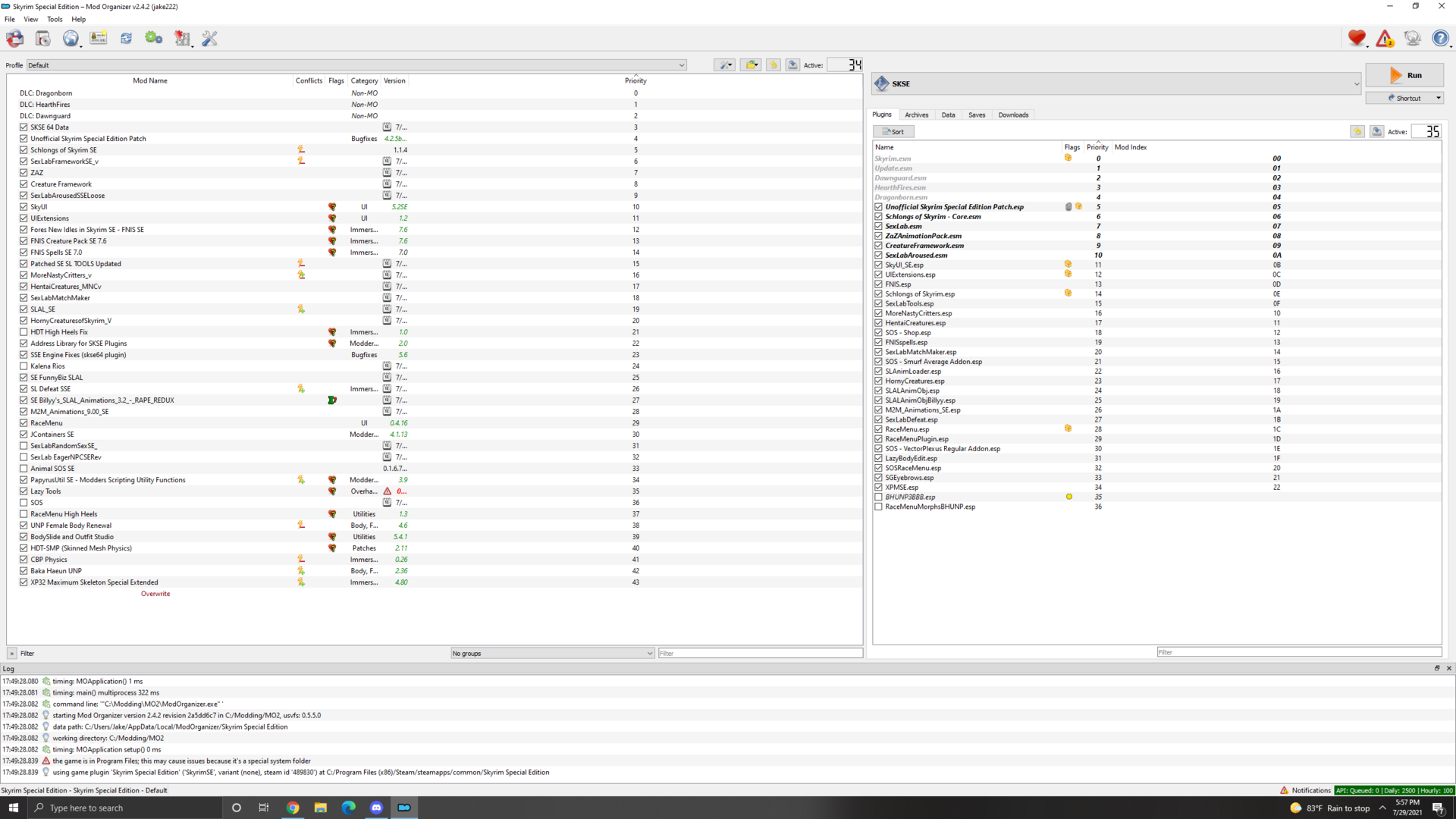Open File Explorer from the taskbar
Screen dimensions: 1456x819
[x=321, y=808]
